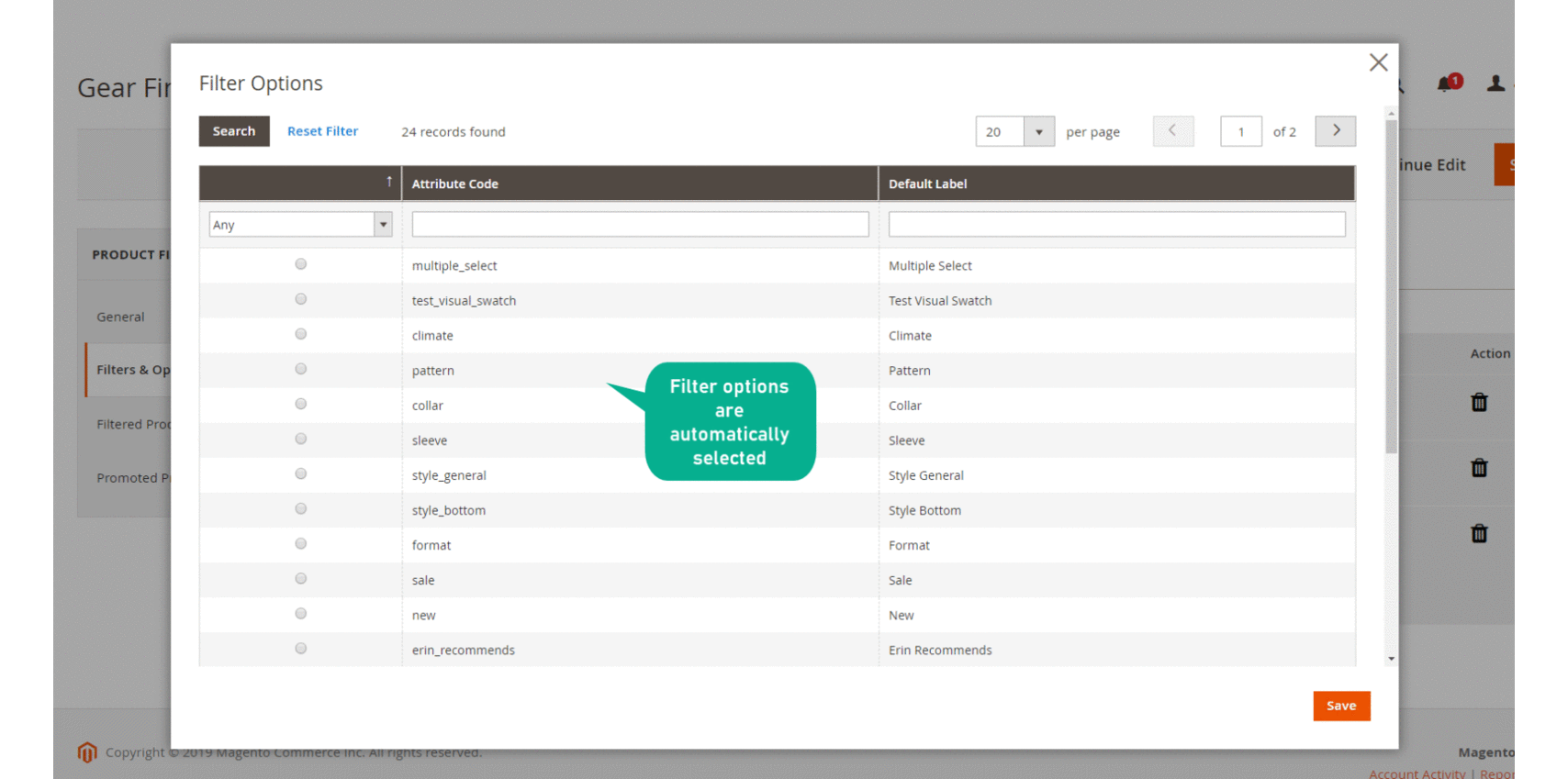The height and width of the screenshot is (779, 1568).
Task: Choose the erin_recommends radio button
Action: tap(300, 648)
